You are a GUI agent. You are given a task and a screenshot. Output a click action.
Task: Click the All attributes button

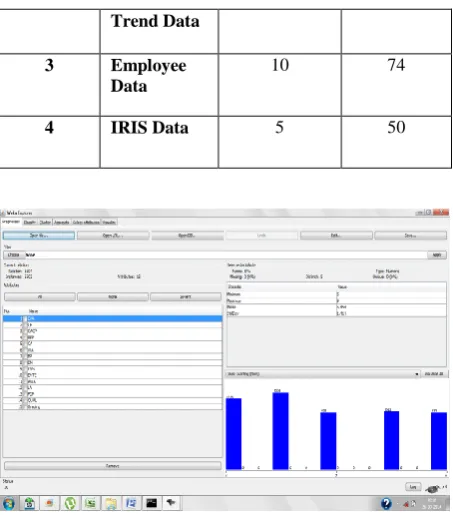pyautogui.click(x=40, y=297)
